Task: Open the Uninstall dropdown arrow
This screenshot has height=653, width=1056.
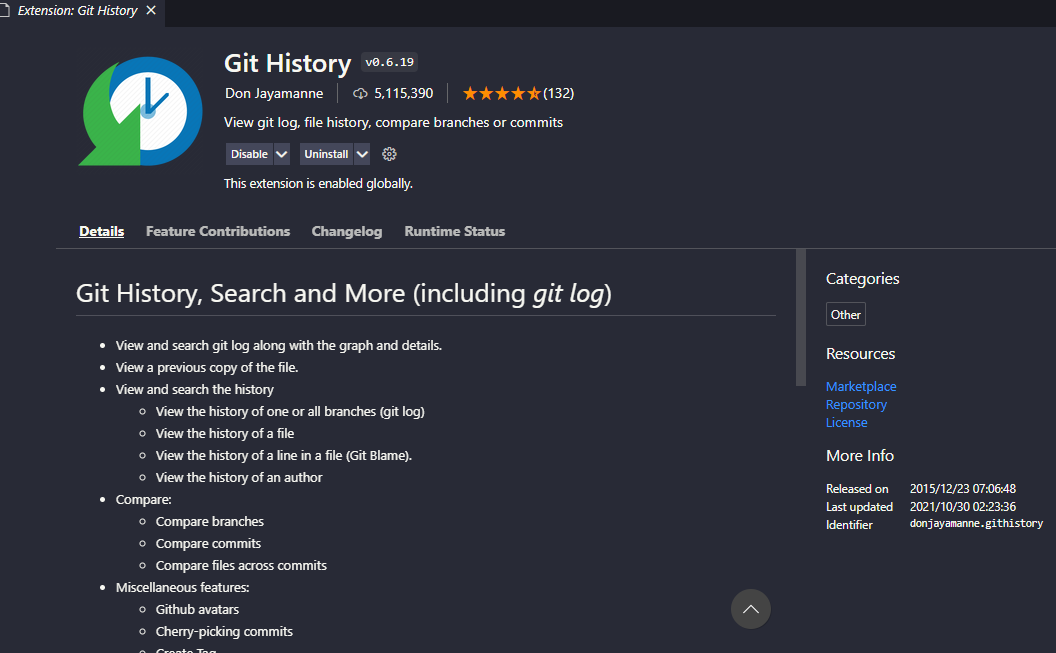Action: point(362,154)
